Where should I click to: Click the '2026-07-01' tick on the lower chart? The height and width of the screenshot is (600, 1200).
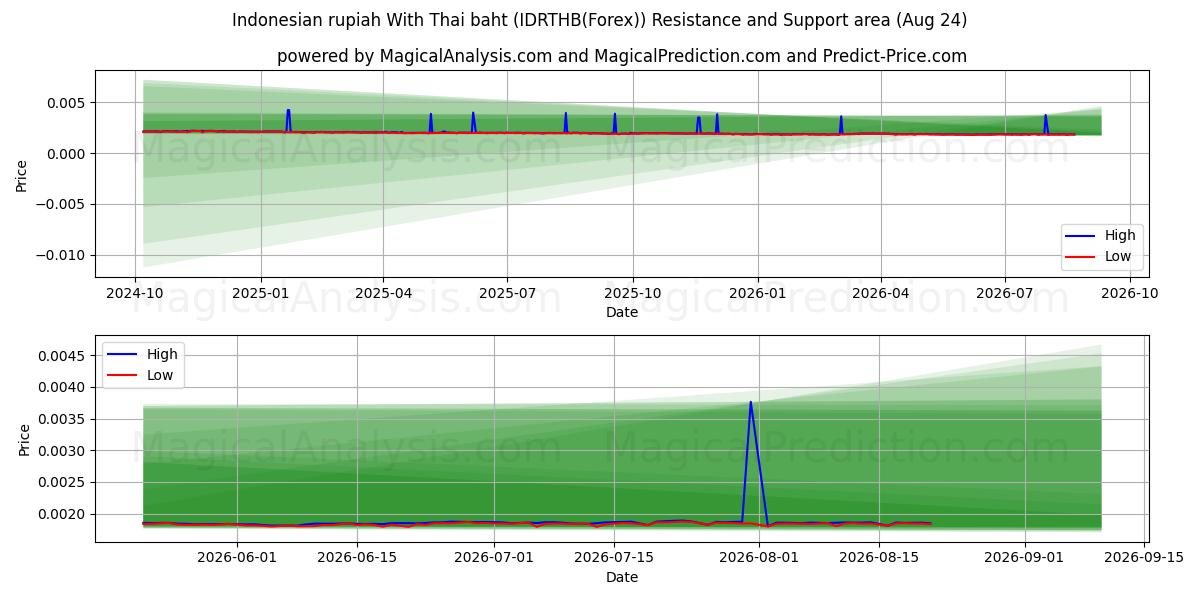495,558
